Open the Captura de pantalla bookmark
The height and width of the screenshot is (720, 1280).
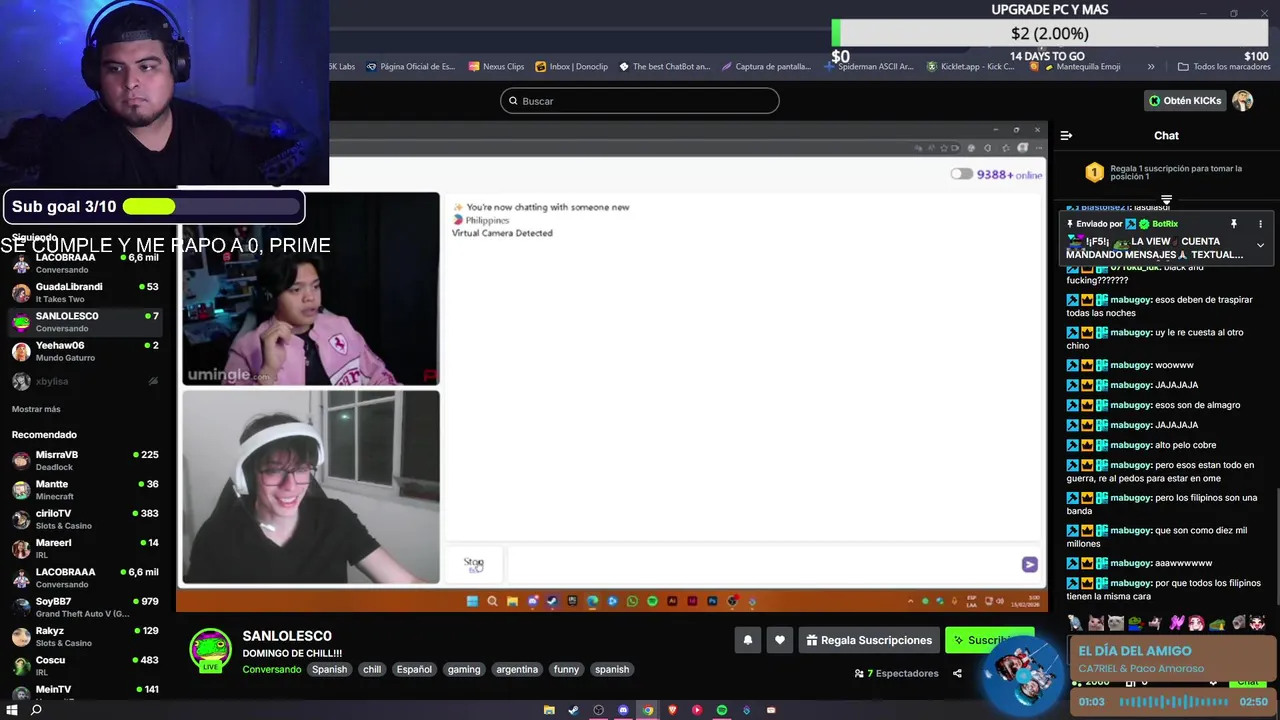[x=766, y=67]
